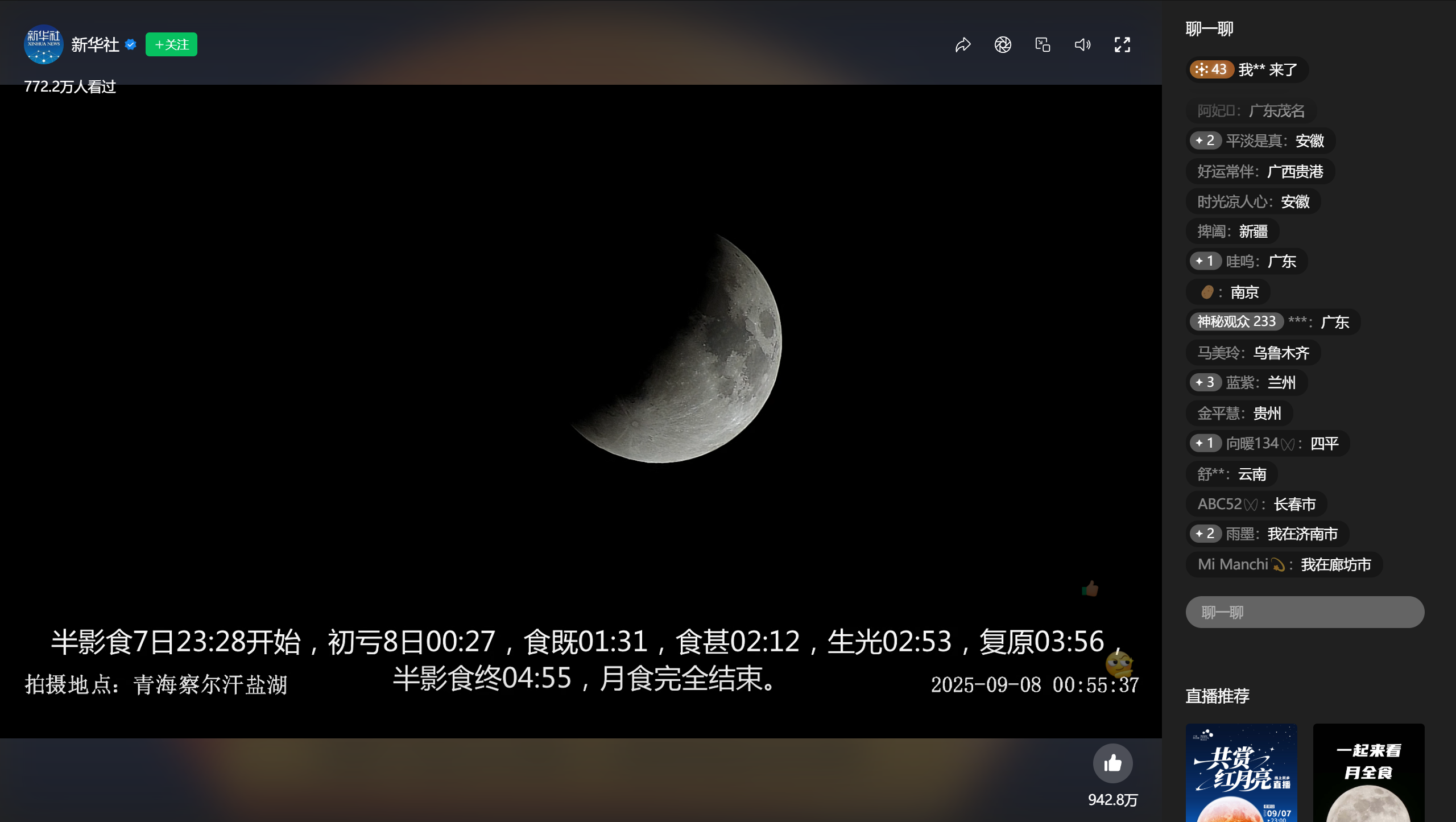Click the 43 level badge in chat
Viewport: 1456px width, 822px height.
[x=1211, y=69]
